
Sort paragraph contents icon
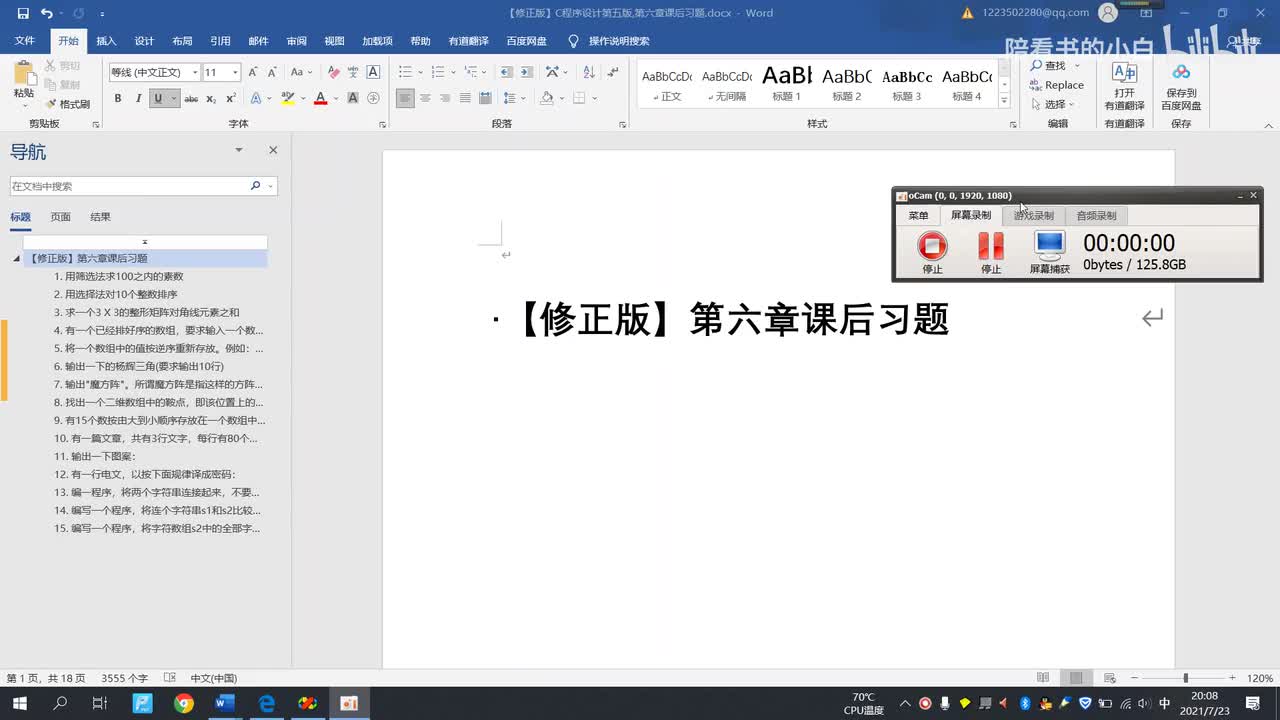587,72
